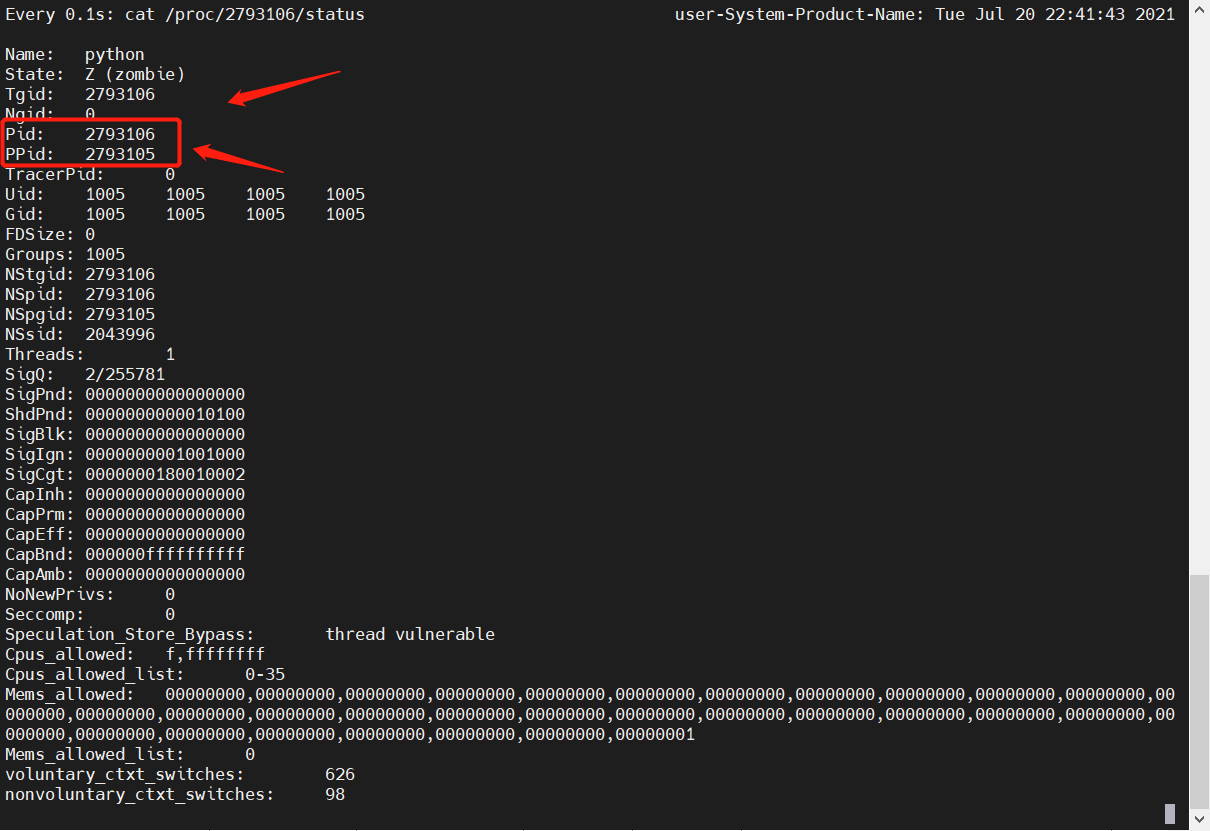Click the 'SigBlk' value line
Viewport: 1210px width, 831px height.
[125, 434]
